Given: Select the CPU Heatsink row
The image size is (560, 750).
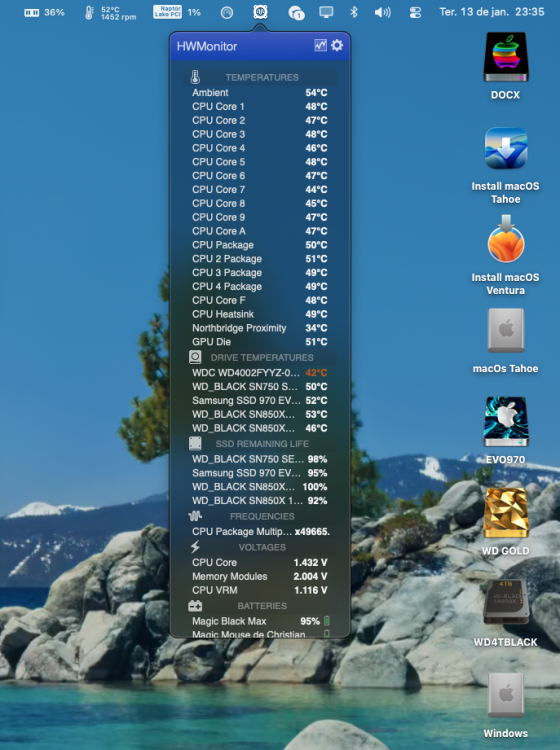Looking at the screenshot, I should tap(260, 314).
